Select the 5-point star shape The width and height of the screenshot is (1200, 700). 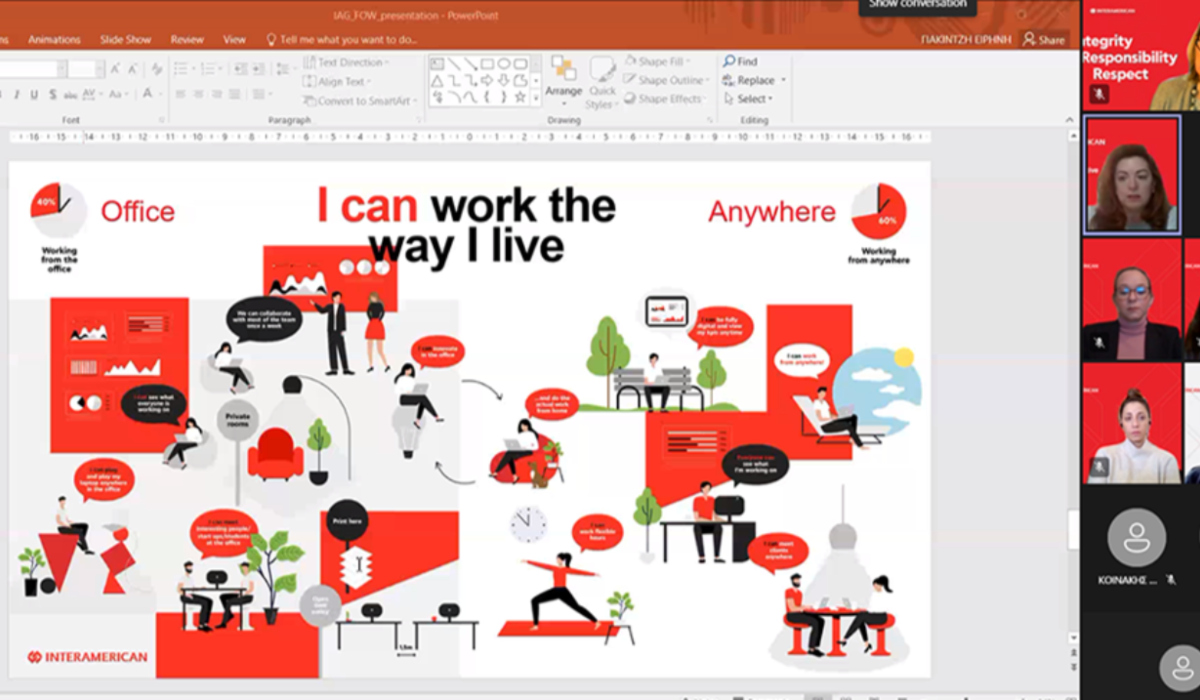(x=520, y=98)
